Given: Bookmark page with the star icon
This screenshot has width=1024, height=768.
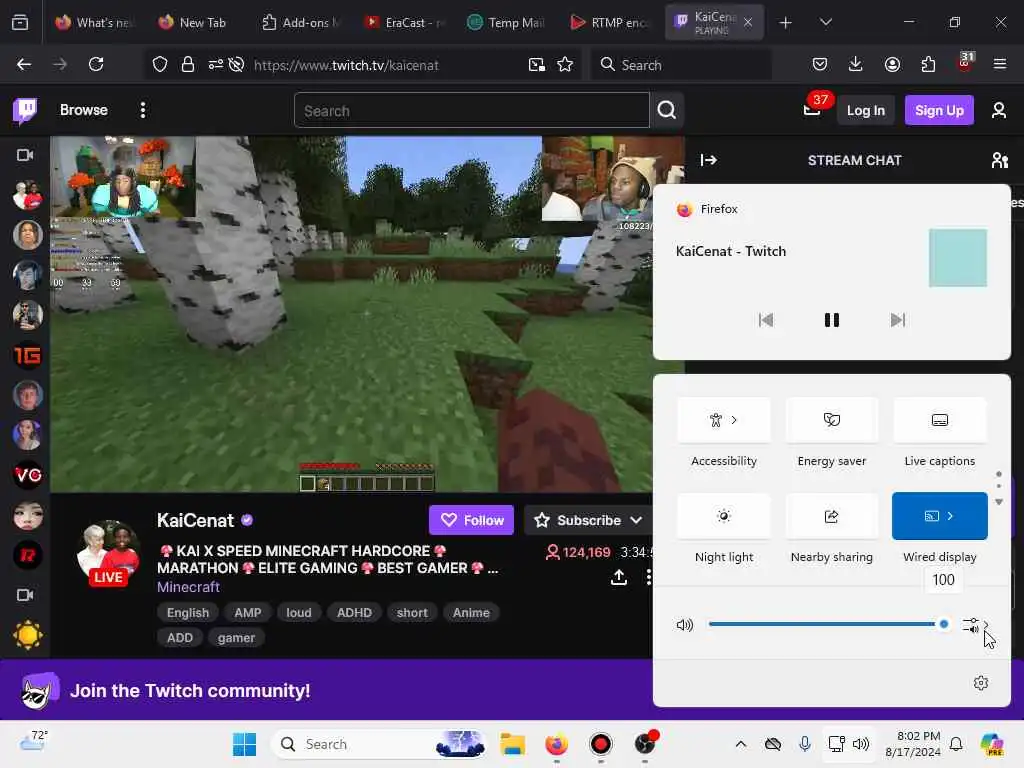Looking at the screenshot, I should (565, 64).
